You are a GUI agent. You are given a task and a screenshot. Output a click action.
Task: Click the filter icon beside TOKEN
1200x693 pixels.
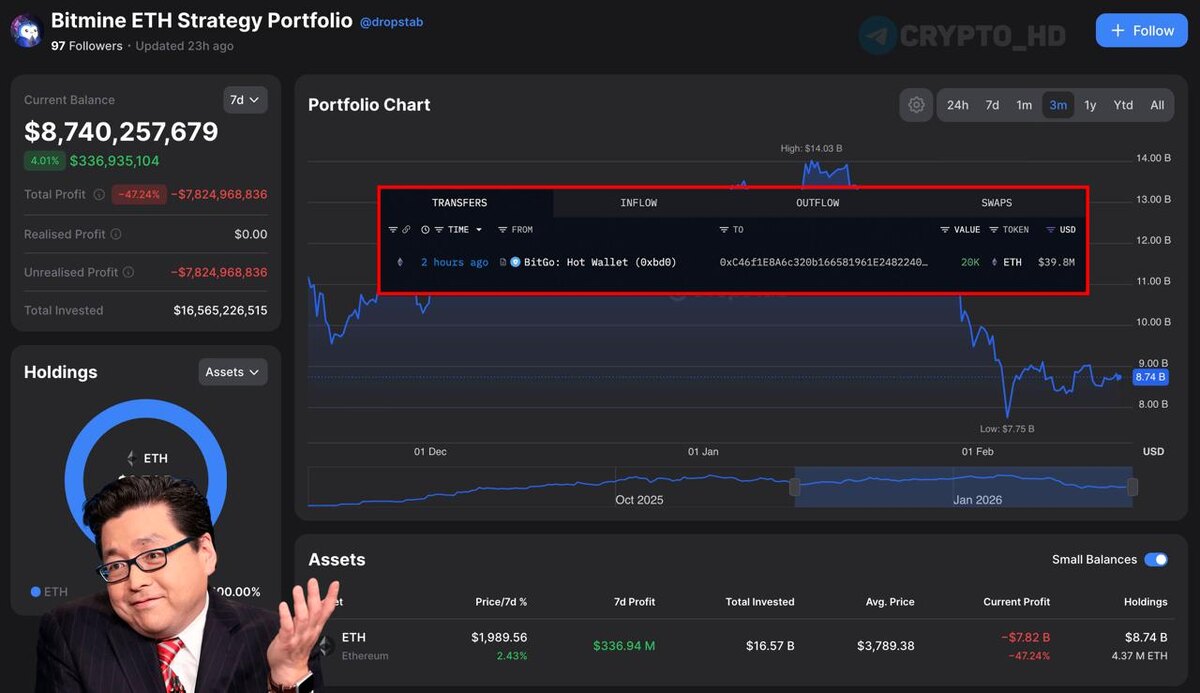(994, 230)
